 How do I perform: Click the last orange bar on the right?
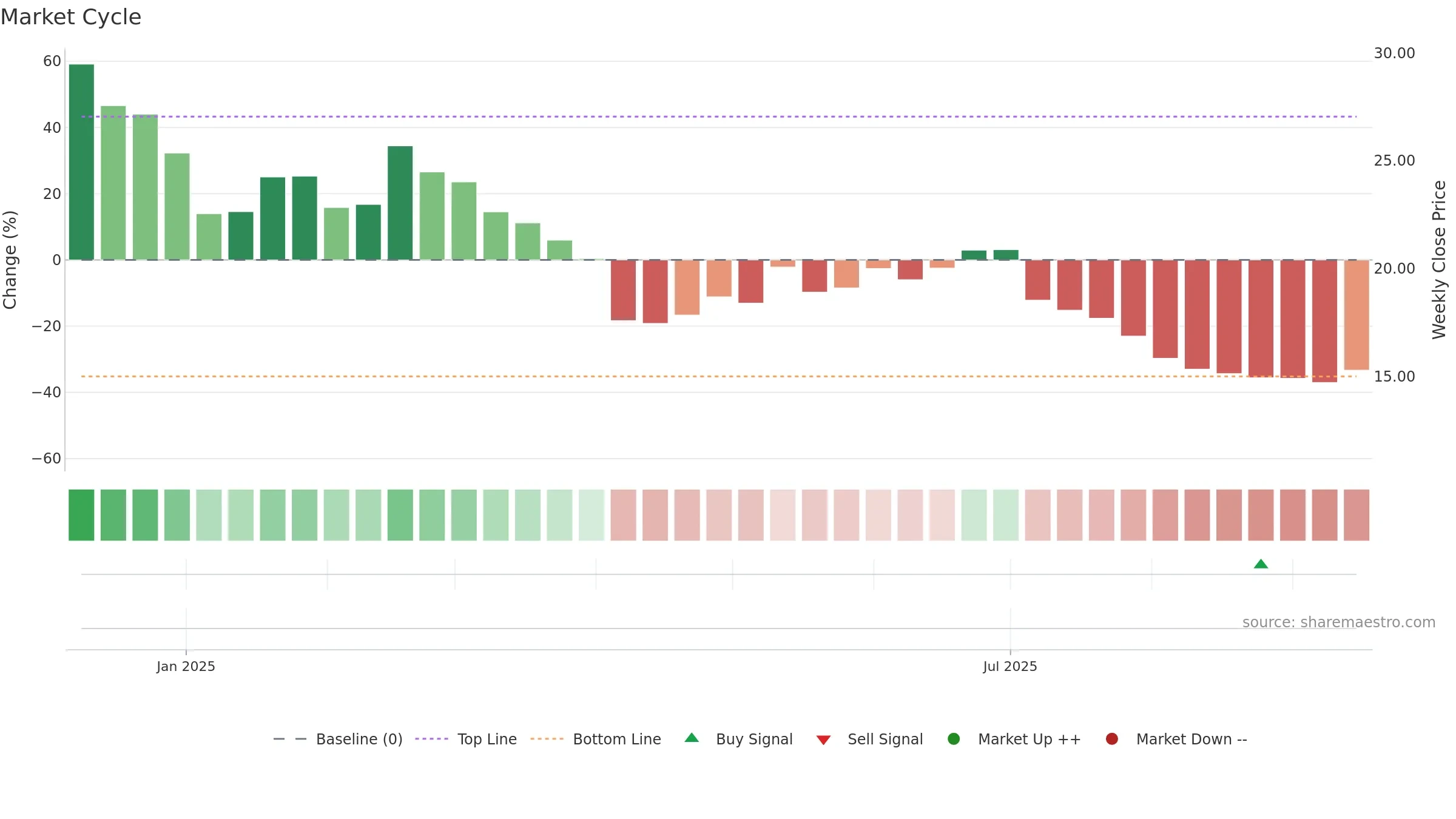coord(1357,315)
